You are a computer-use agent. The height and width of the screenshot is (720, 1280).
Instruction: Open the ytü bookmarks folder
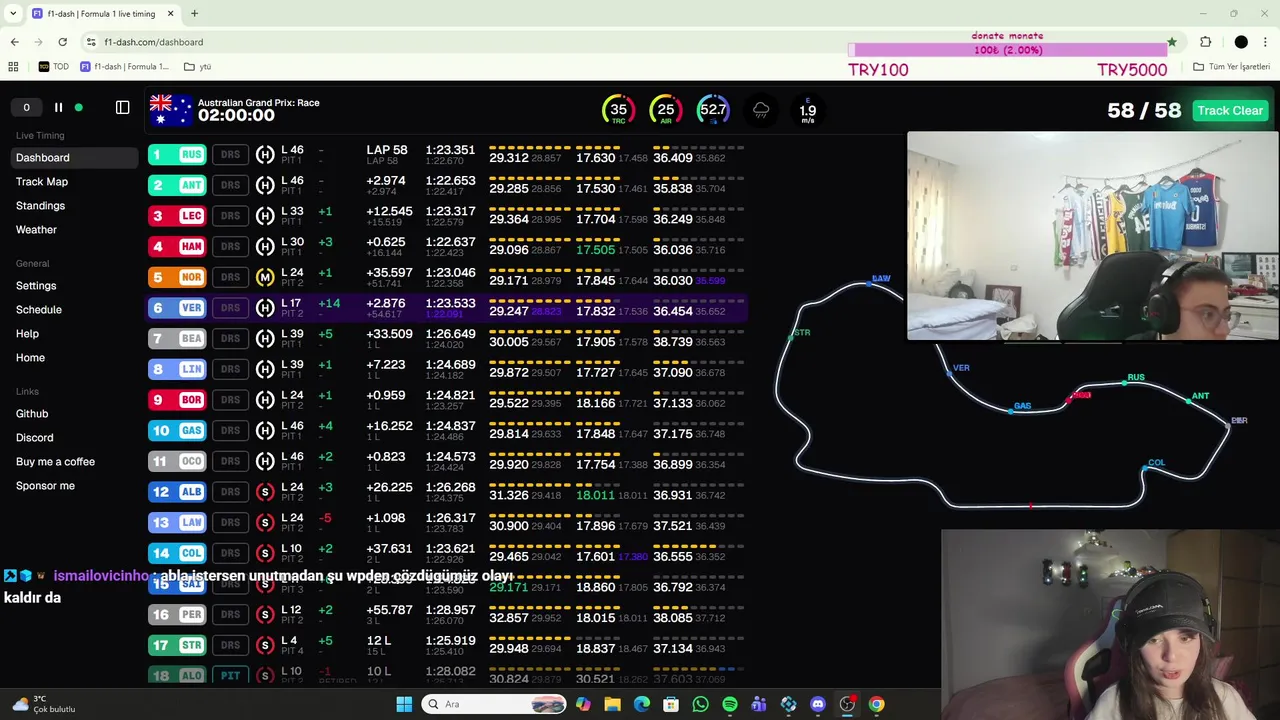[x=197, y=67]
